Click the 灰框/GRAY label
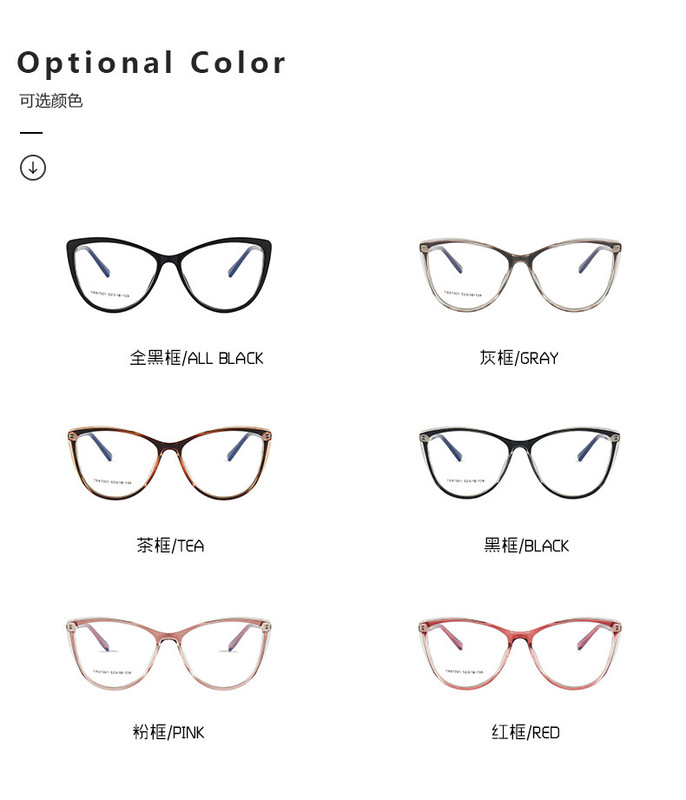686x800 pixels. coord(519,358)
